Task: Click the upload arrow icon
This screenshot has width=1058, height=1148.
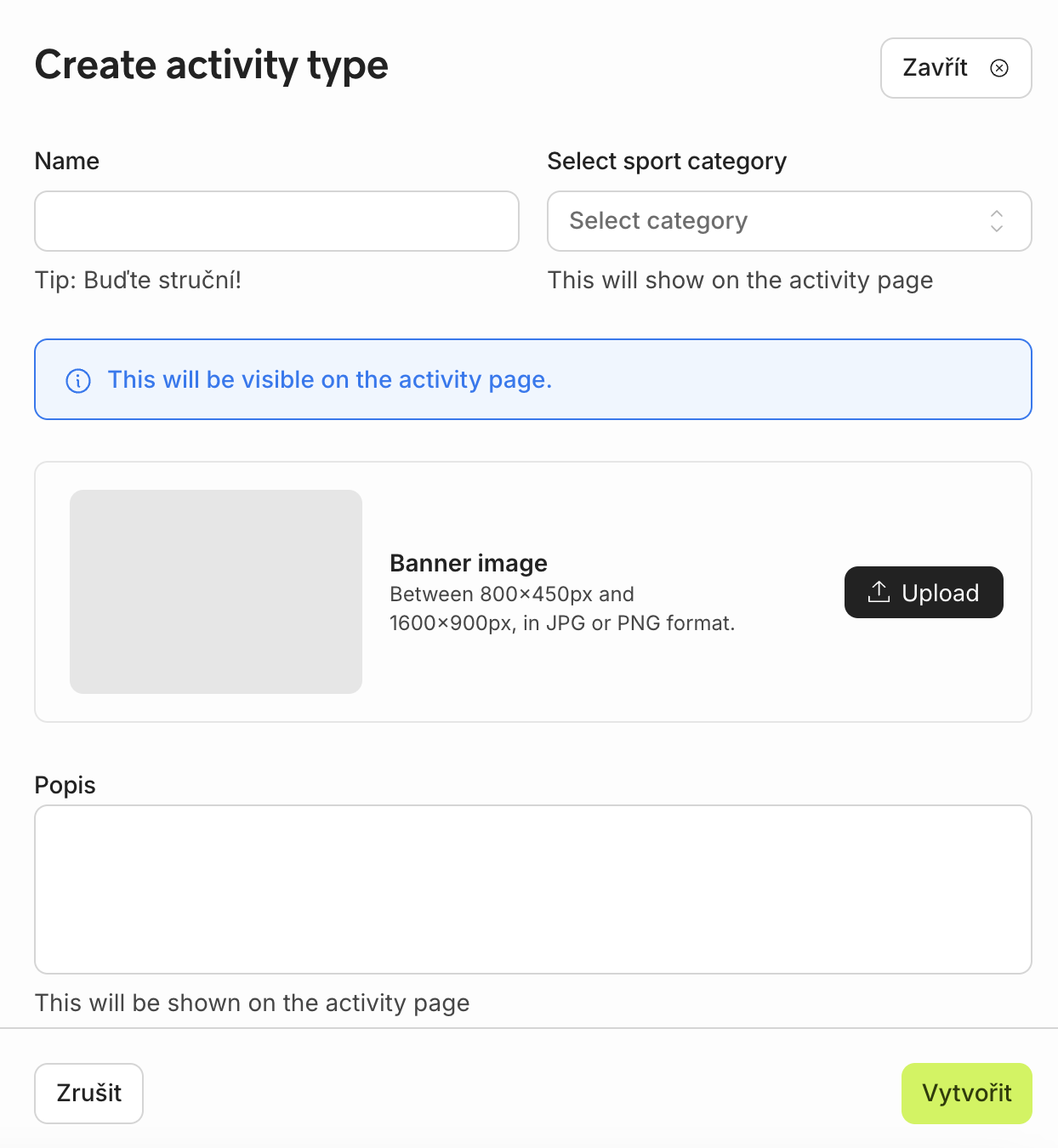Action: [x=879, y=592]
